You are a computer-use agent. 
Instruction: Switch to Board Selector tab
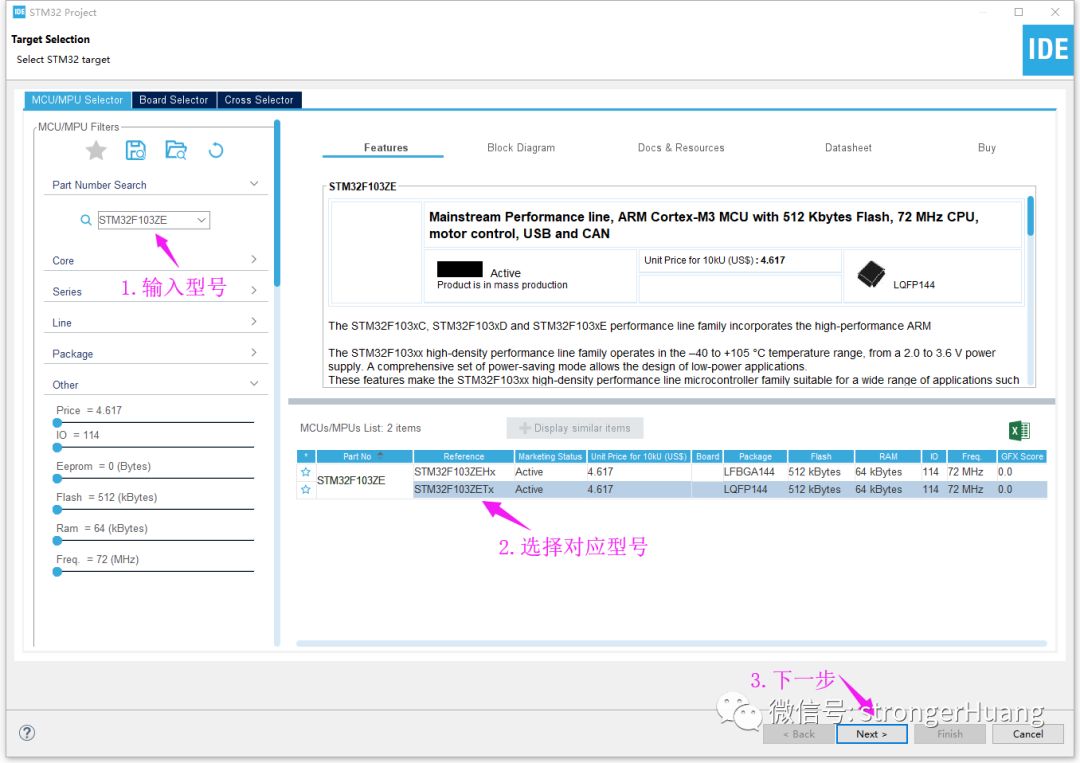click(x=174, y=100)
